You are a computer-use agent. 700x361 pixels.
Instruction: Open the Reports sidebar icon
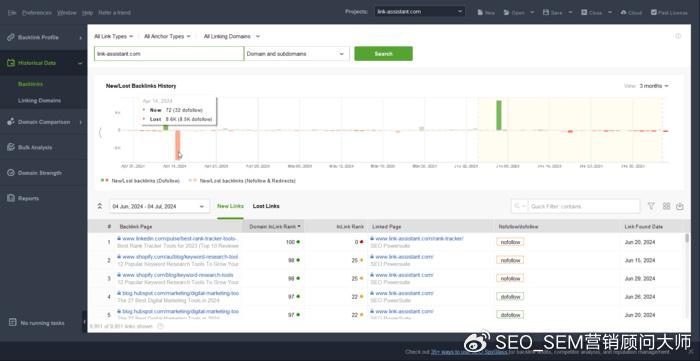11,198
